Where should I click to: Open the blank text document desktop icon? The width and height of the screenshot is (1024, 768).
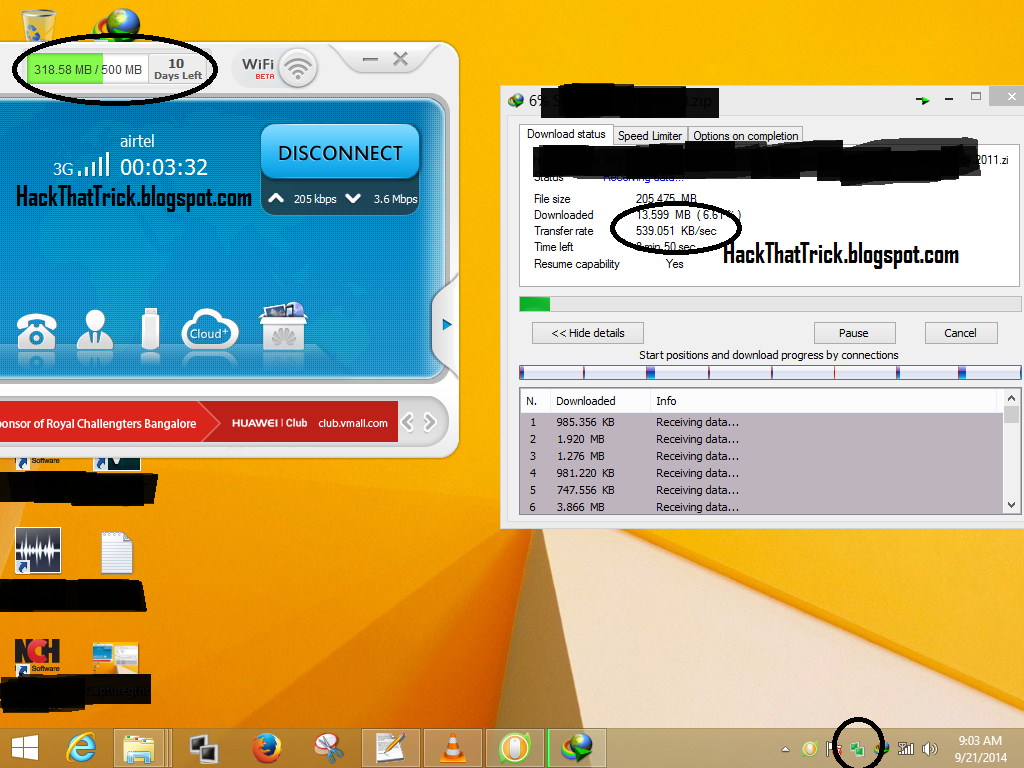coord(117,552)
